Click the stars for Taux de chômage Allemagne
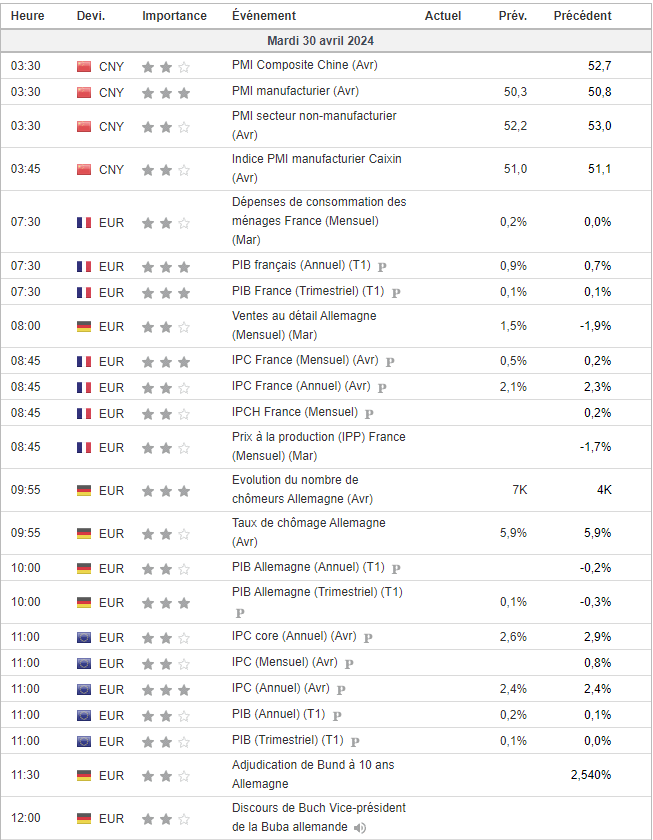This screenshot has width=653, height=840. coord(166,534)
